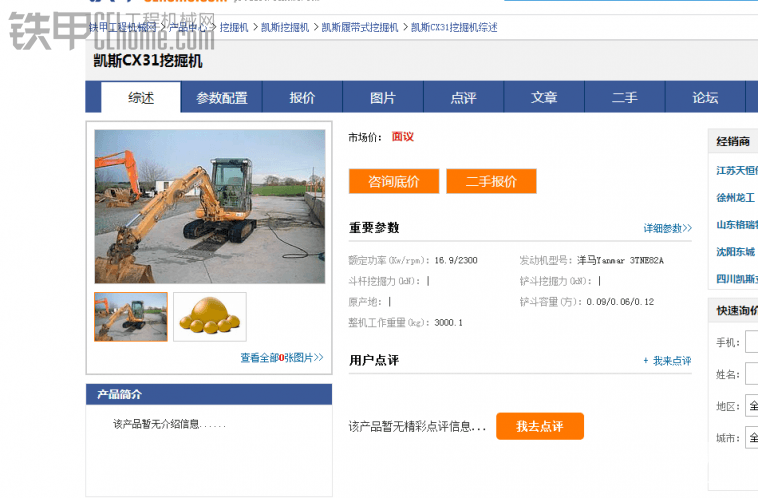Open 凯斯CX31挖掘机综述 breadcrumb link
This screenshot has height=498, width=758.
pyautogui.click(x=454, y=28)
